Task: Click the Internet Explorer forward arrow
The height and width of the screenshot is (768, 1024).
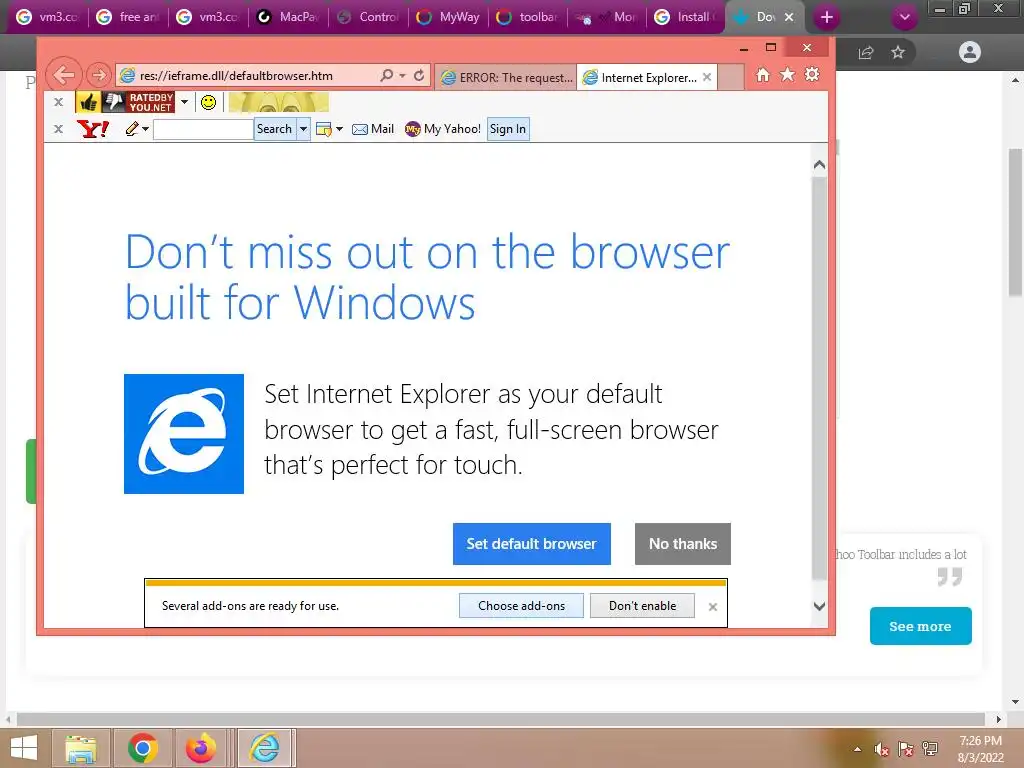Action: tap(99, 75)
